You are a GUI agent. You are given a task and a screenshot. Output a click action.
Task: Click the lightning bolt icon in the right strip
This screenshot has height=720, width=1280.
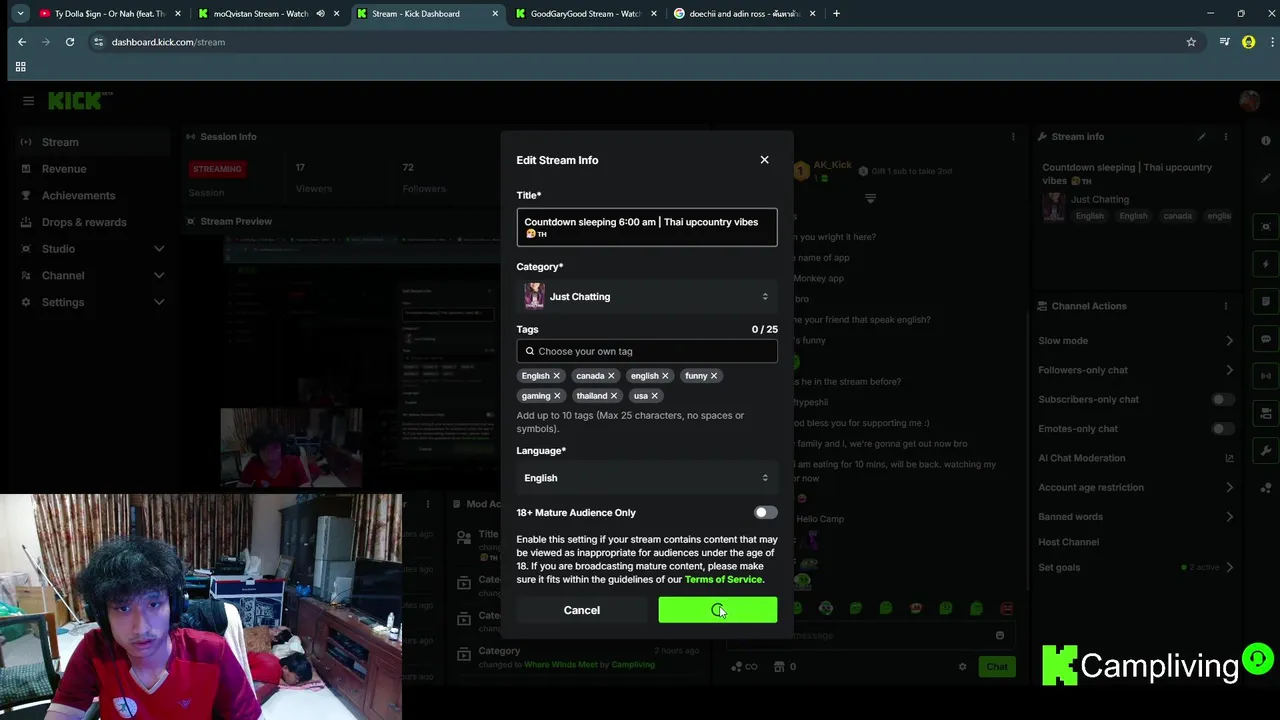pyautogui.click(x=1266, y=265)
